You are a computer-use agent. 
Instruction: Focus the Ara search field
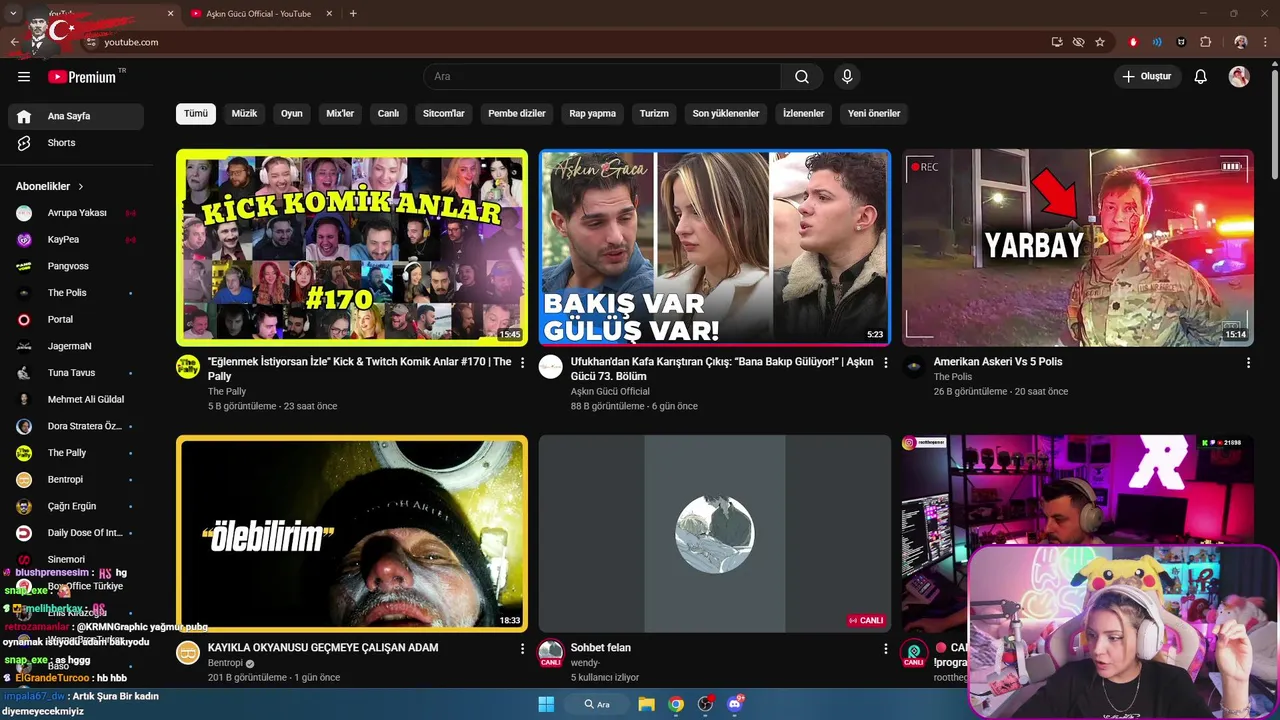(602, 77)
